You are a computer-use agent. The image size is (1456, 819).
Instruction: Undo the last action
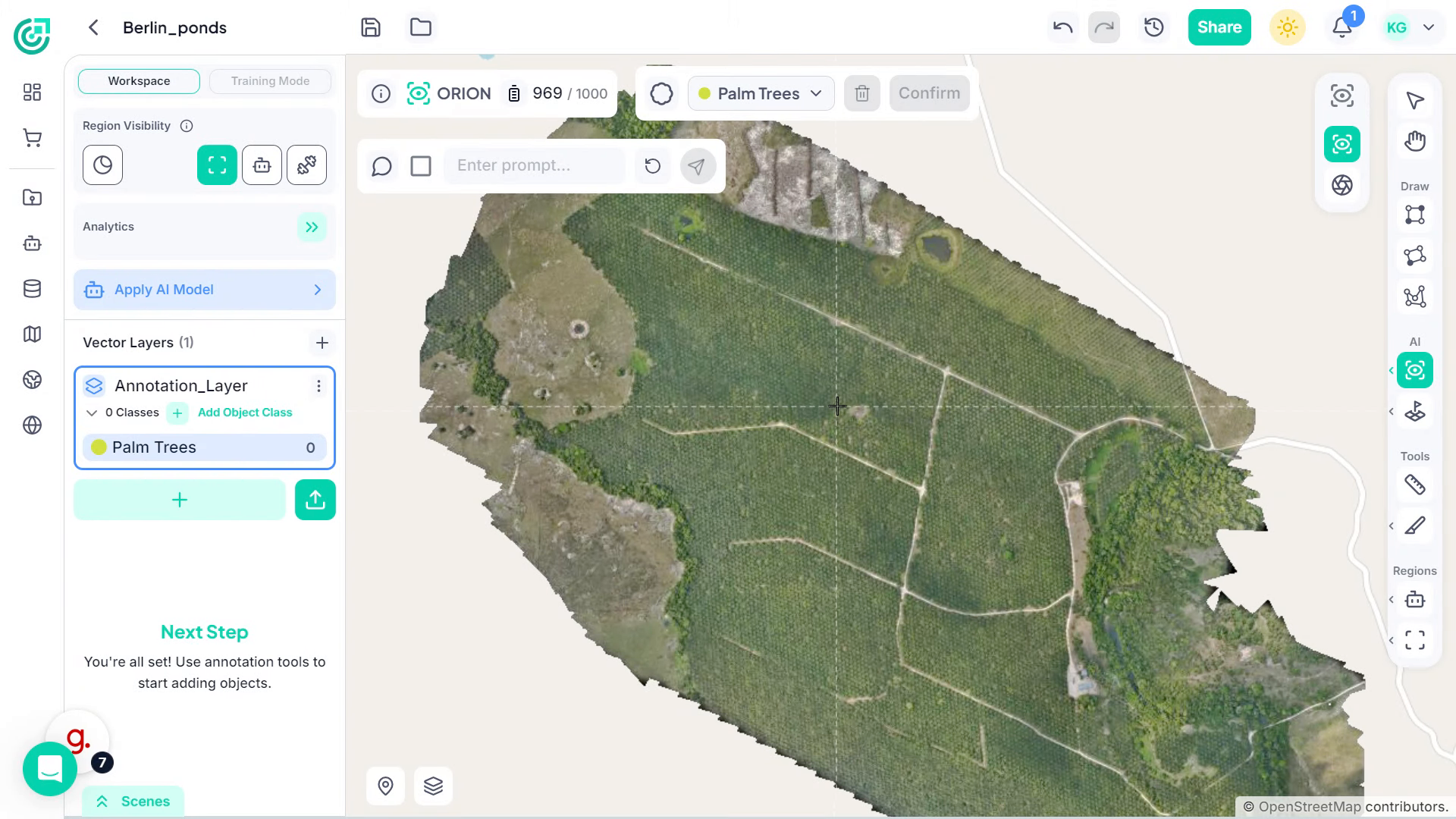(x=1062, y=28)
